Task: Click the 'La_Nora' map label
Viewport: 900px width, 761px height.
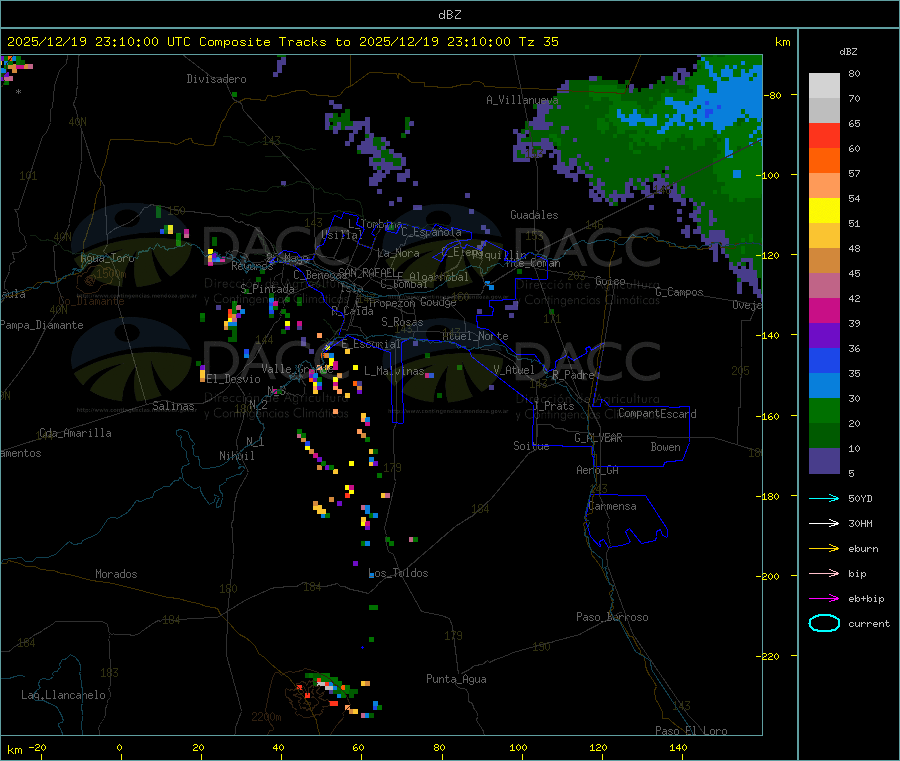Action: coord(398,253)
